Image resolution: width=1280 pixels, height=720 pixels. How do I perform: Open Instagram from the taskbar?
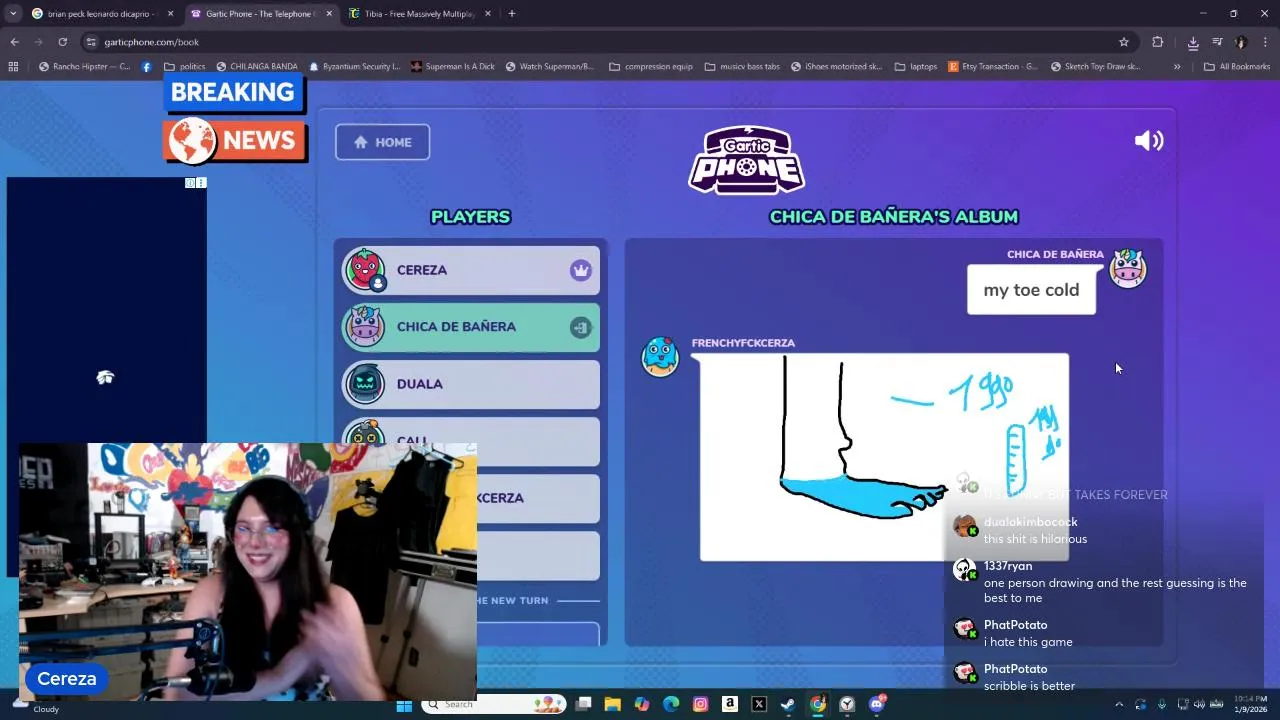(700, 704)
